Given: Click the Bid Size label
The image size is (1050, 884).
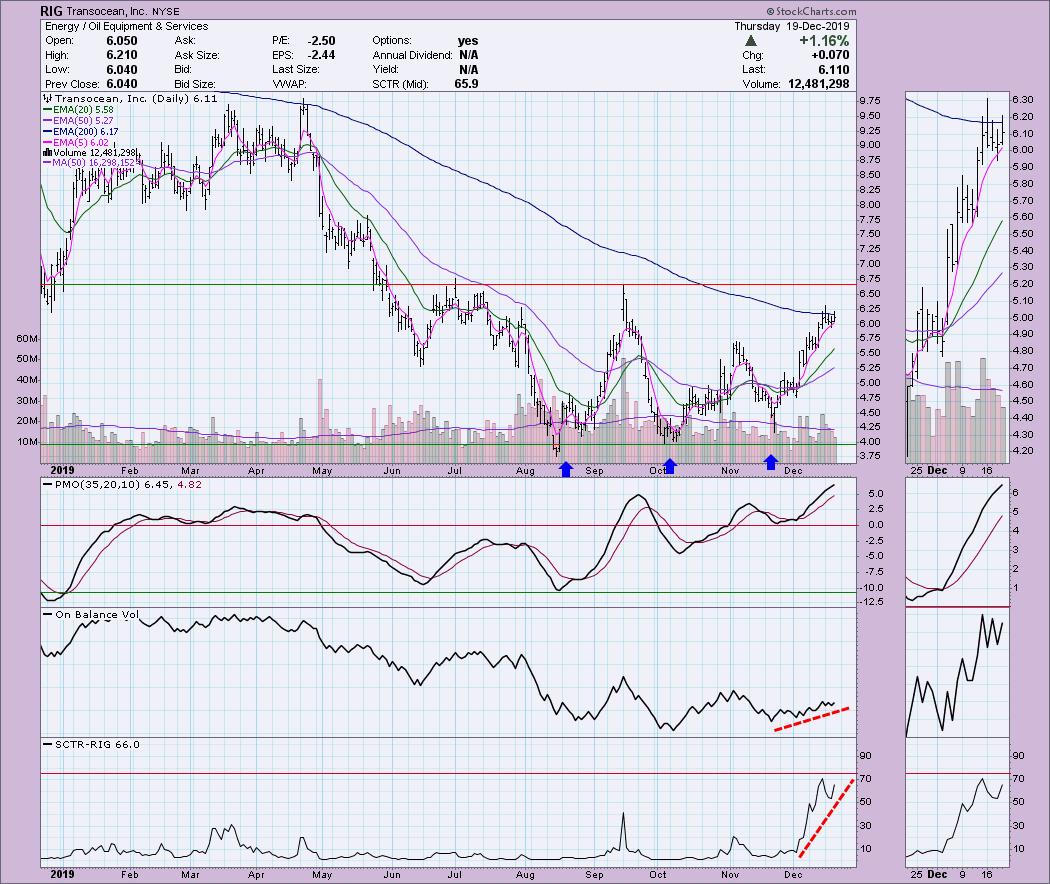Looking at the screenshot, I should point(195,84).
